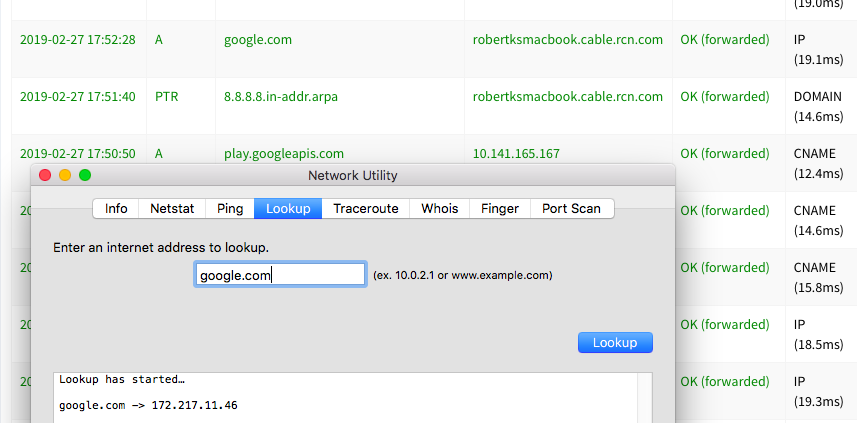The height and width of the screenshot is (423, 857).
Task: Click the google.com domain in the query log
Action: (258, 40)
